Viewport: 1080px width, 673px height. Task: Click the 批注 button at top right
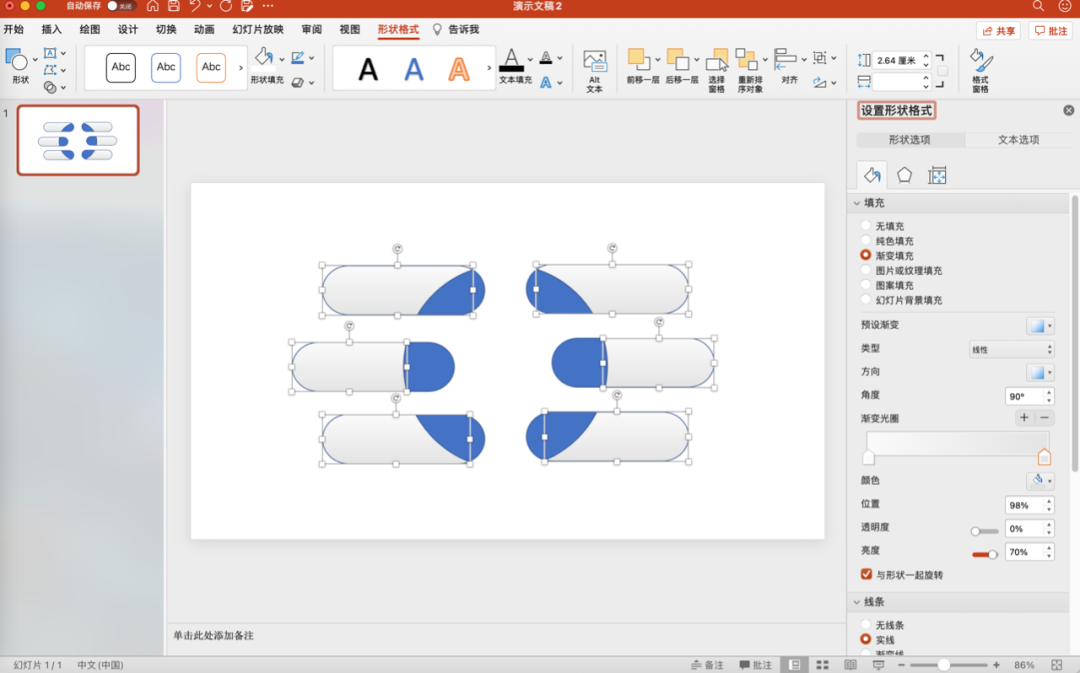(x=1051, y=31)
